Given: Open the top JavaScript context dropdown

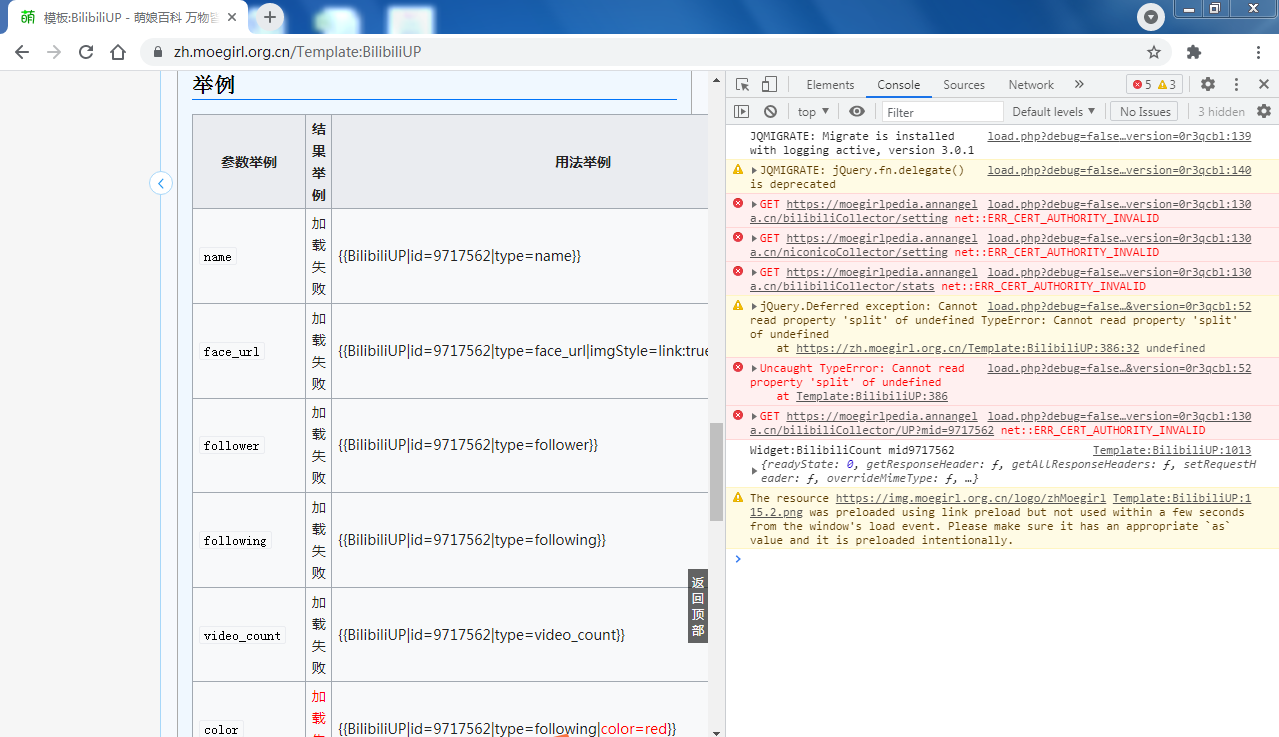Looking at the screenshot, I should coord(813,112).
